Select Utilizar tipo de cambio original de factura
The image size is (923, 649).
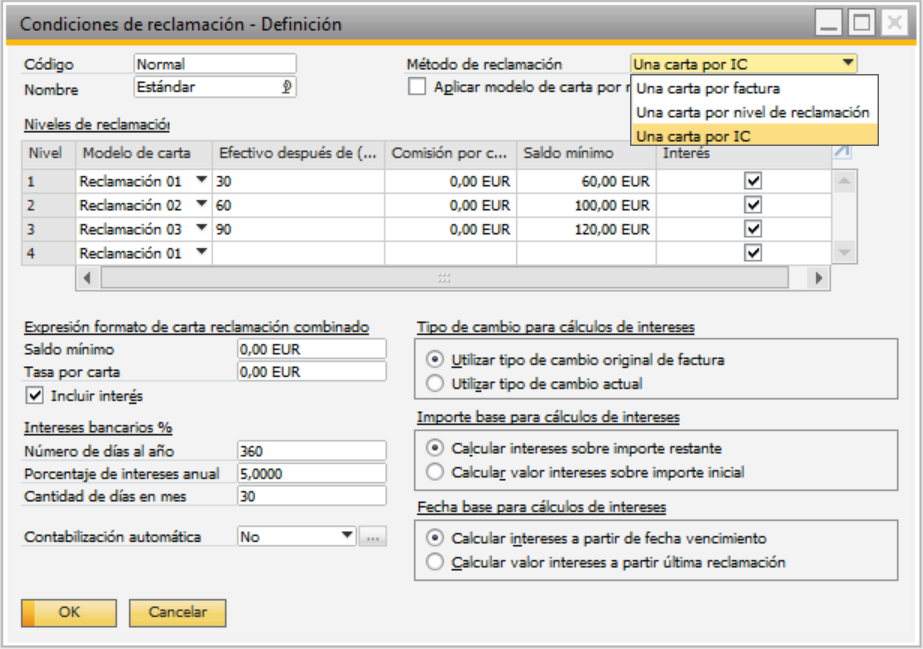(x=435, y=359)
